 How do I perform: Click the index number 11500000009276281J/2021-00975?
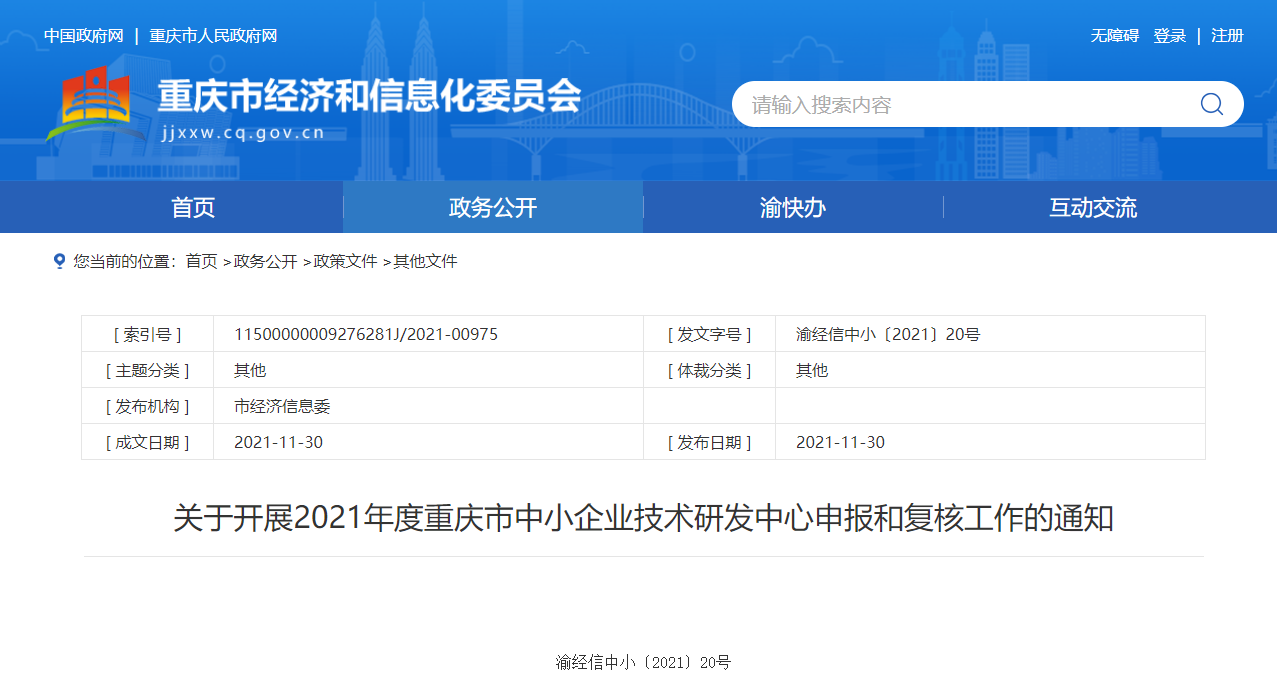click(366, 334)
